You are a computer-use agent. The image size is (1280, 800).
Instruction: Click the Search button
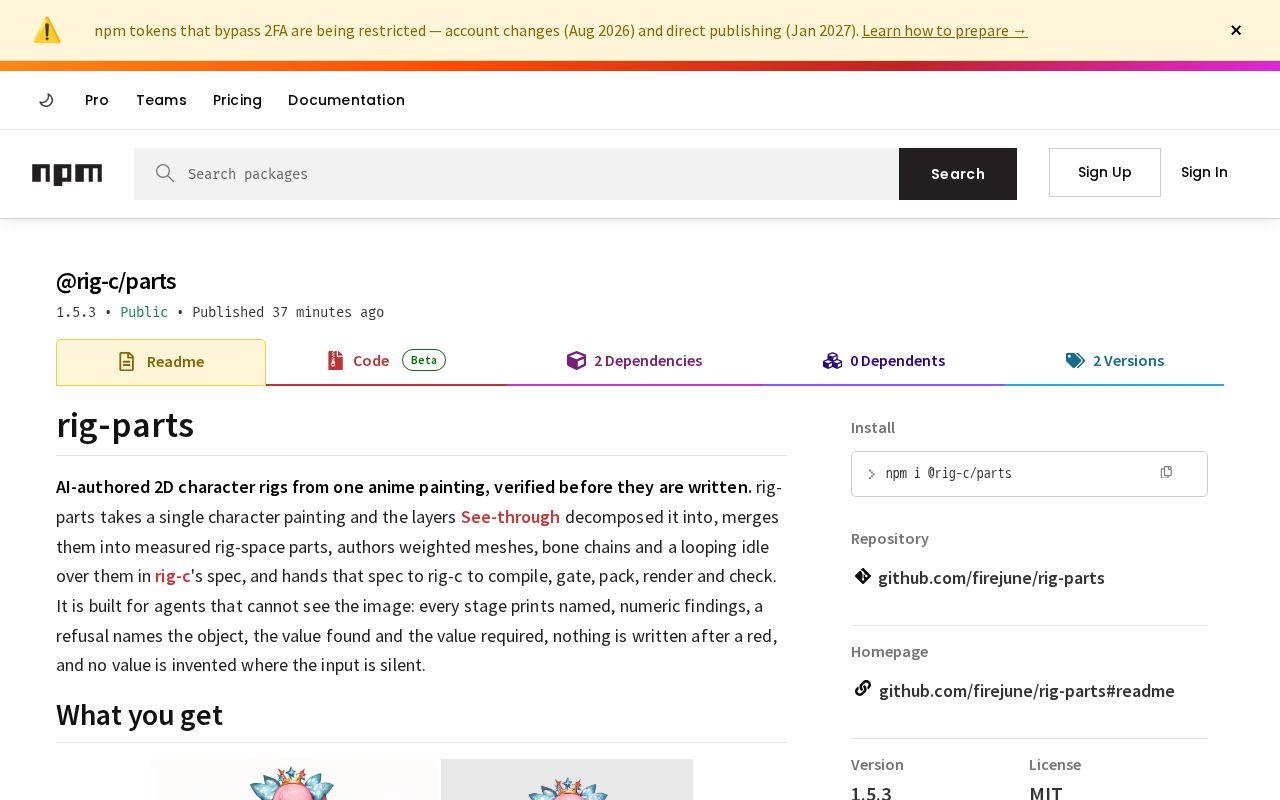[958, 174]
